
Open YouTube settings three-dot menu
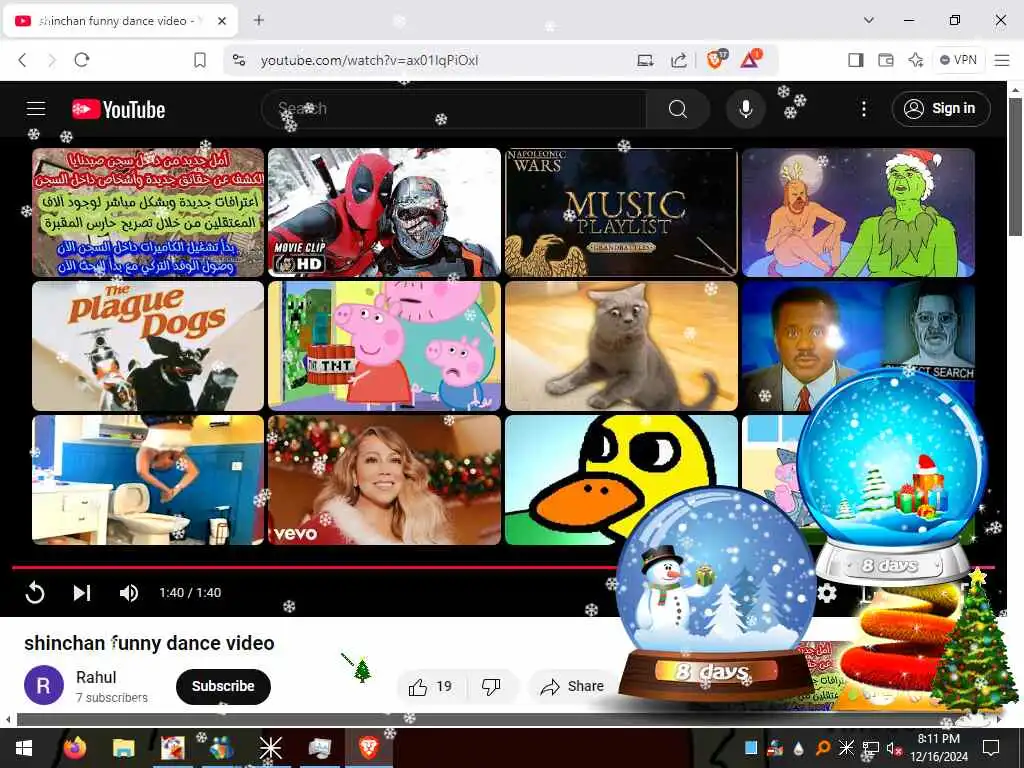click(863, 109)
